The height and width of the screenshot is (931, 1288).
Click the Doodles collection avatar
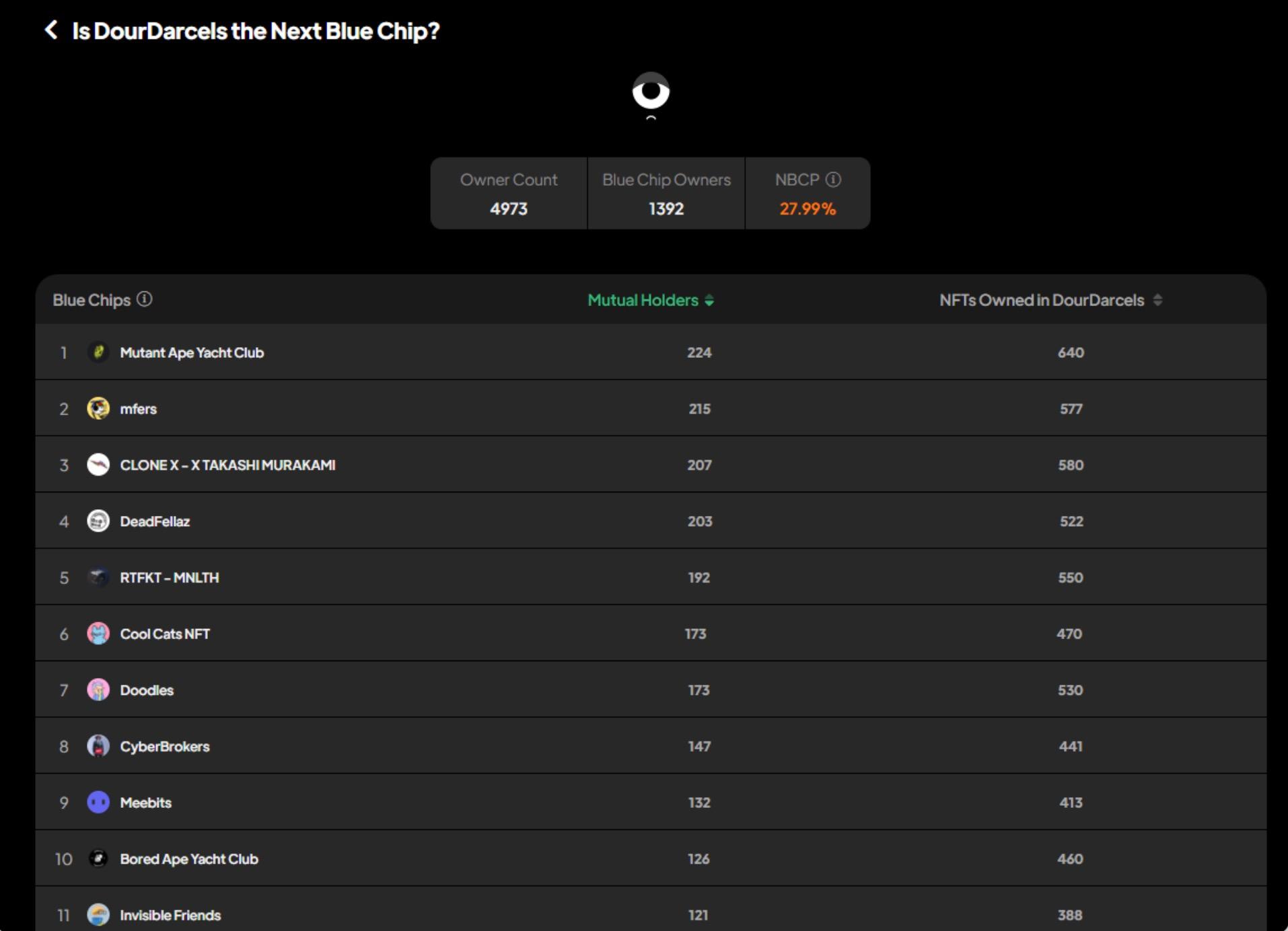(x=98, y=690)
